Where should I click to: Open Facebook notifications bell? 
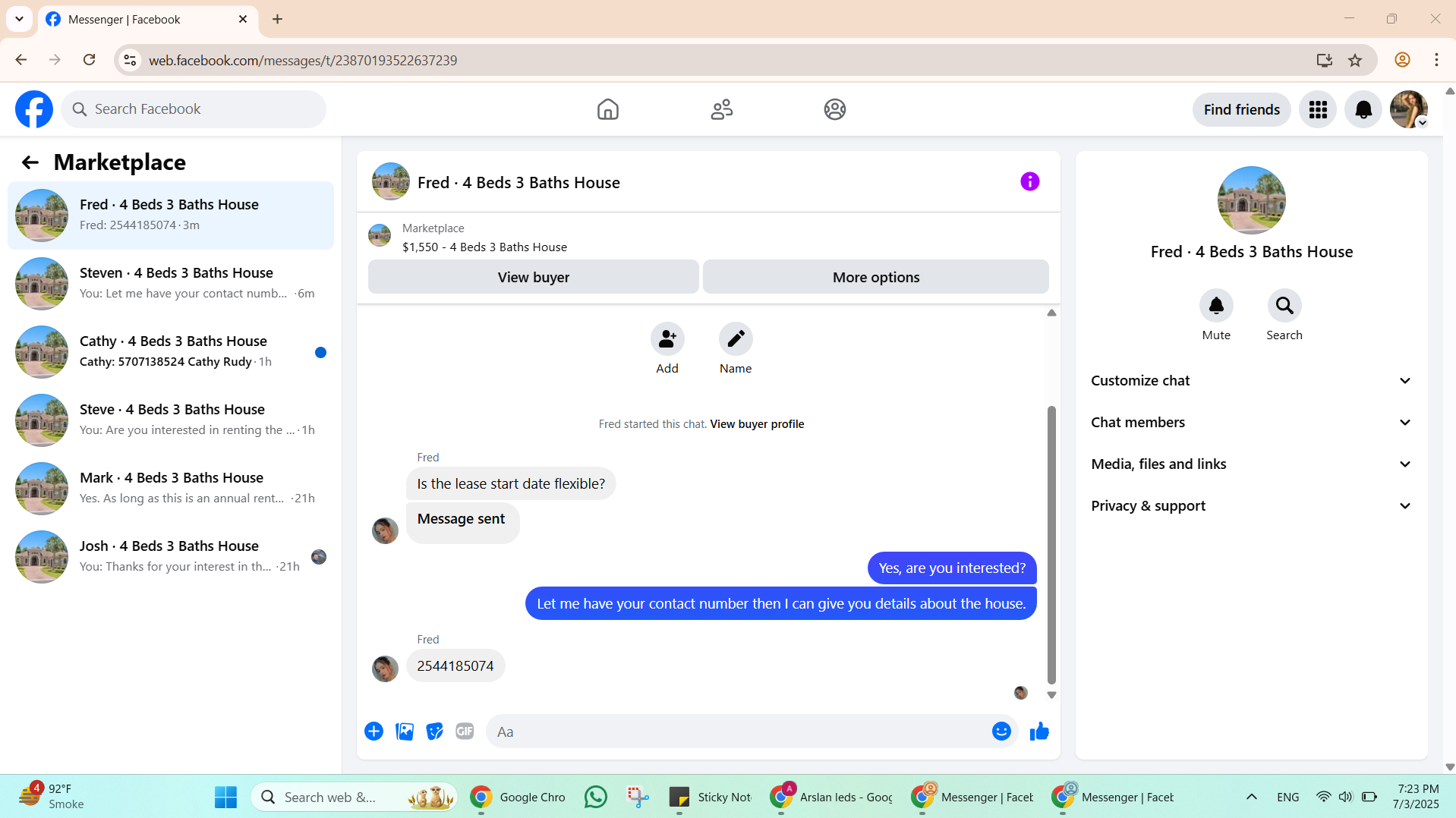[x=1363, y=109]
